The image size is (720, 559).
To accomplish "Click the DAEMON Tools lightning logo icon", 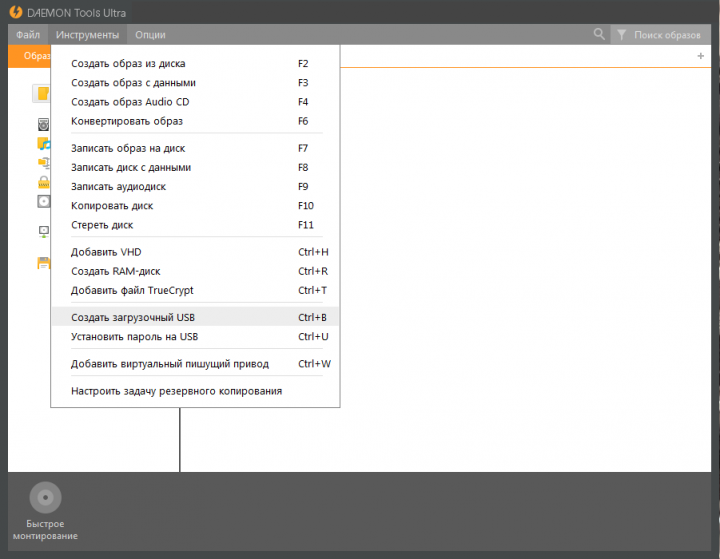I will (x=16, y=12).
